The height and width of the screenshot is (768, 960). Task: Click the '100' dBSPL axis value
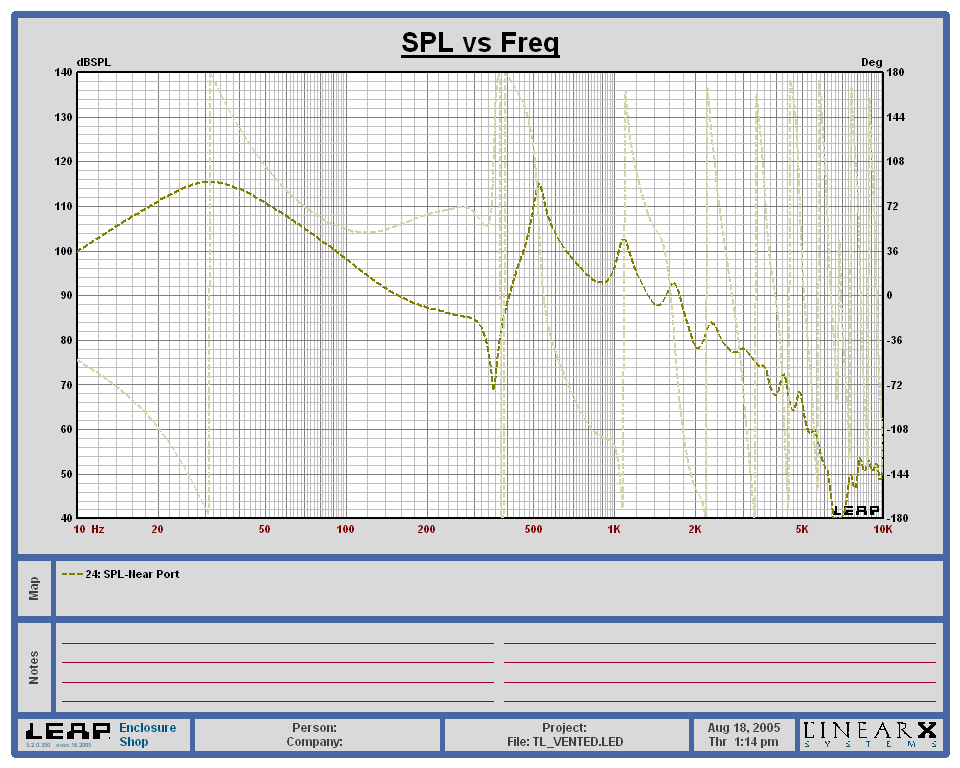pos(63,251)
